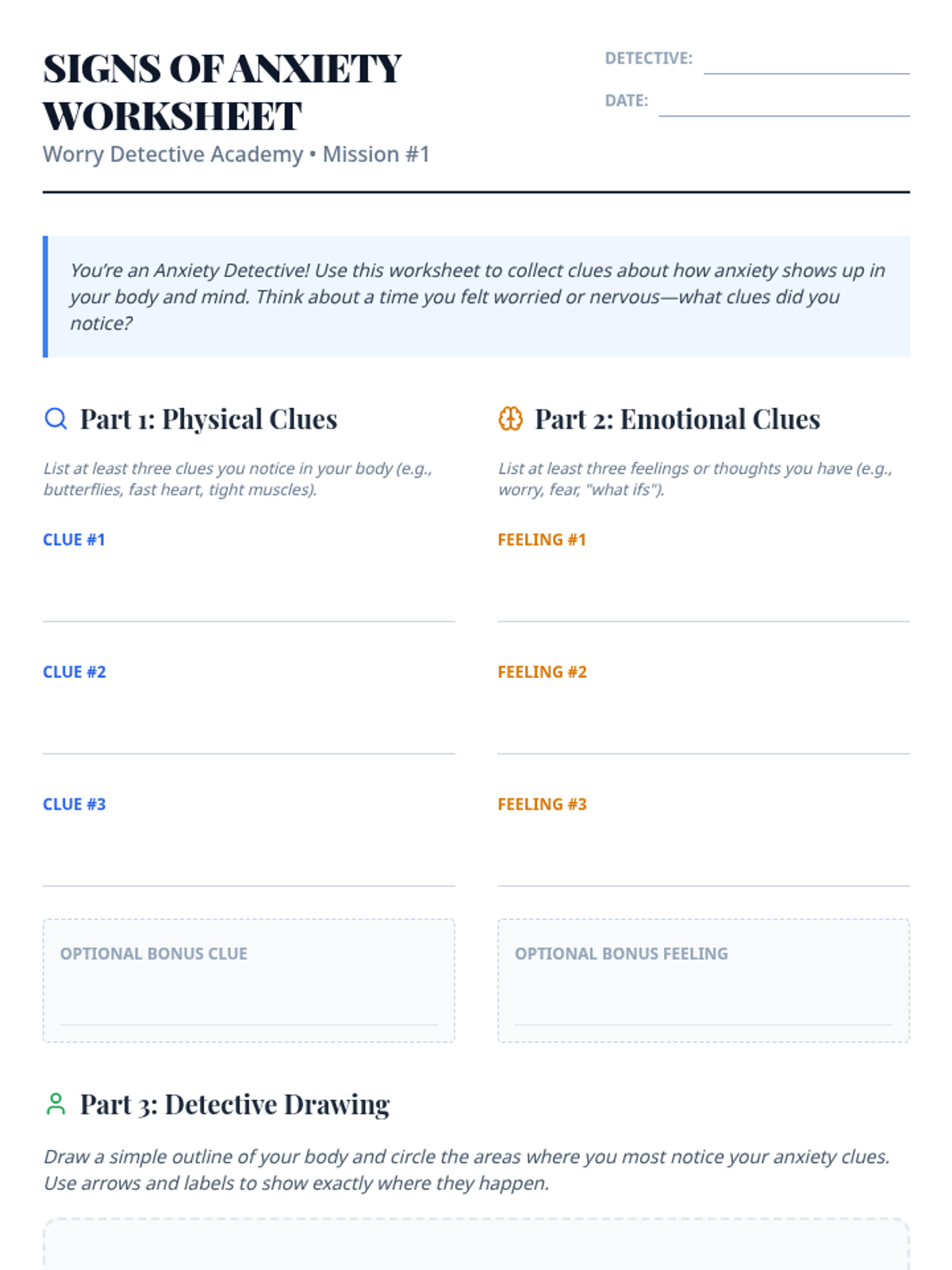952x1270 pixels.
Task: Click the Clue #2 answer line
Action: (x=248, y=736)
